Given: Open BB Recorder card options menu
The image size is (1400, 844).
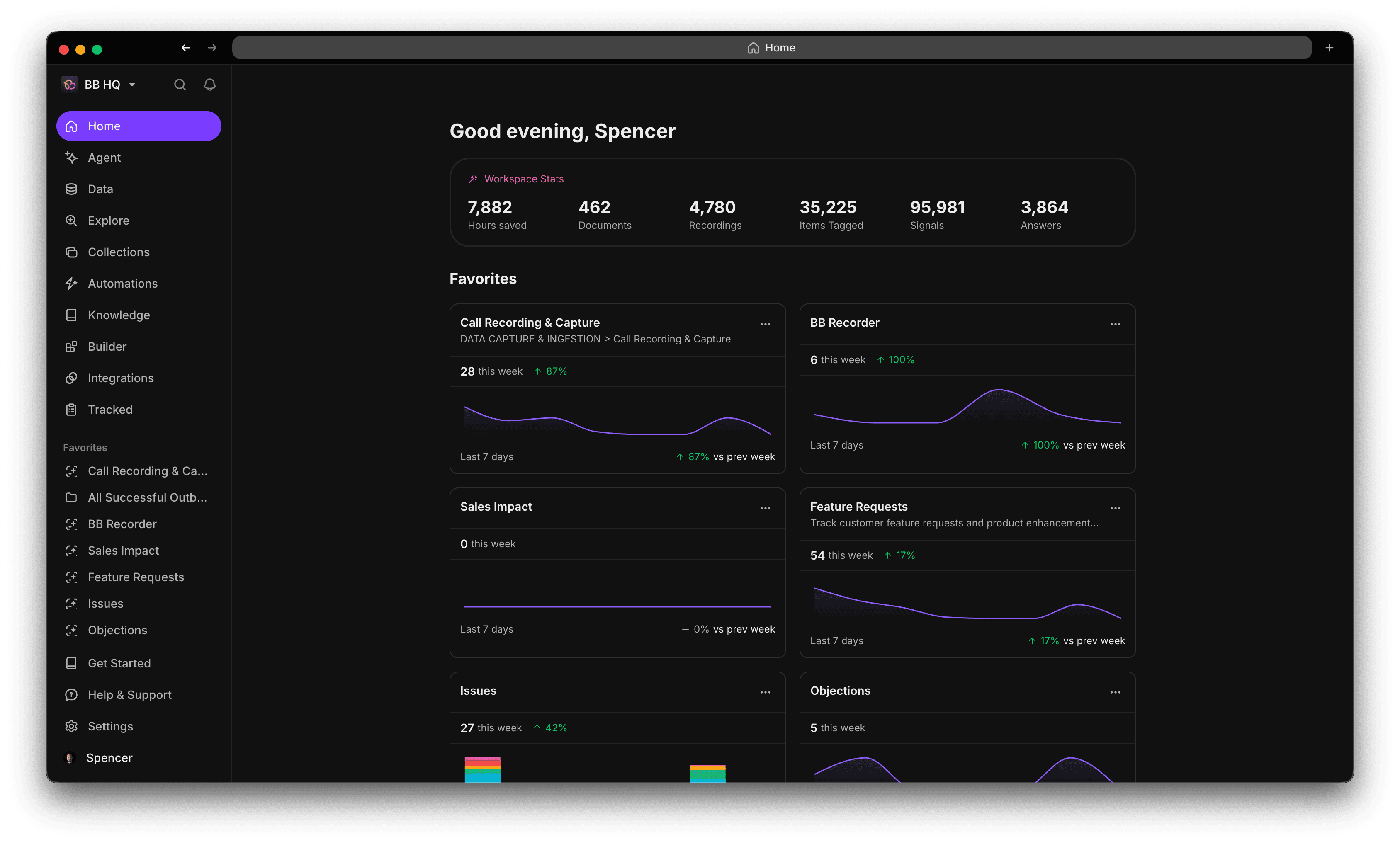Looking at the screenshot, I should pos(1116,324).
